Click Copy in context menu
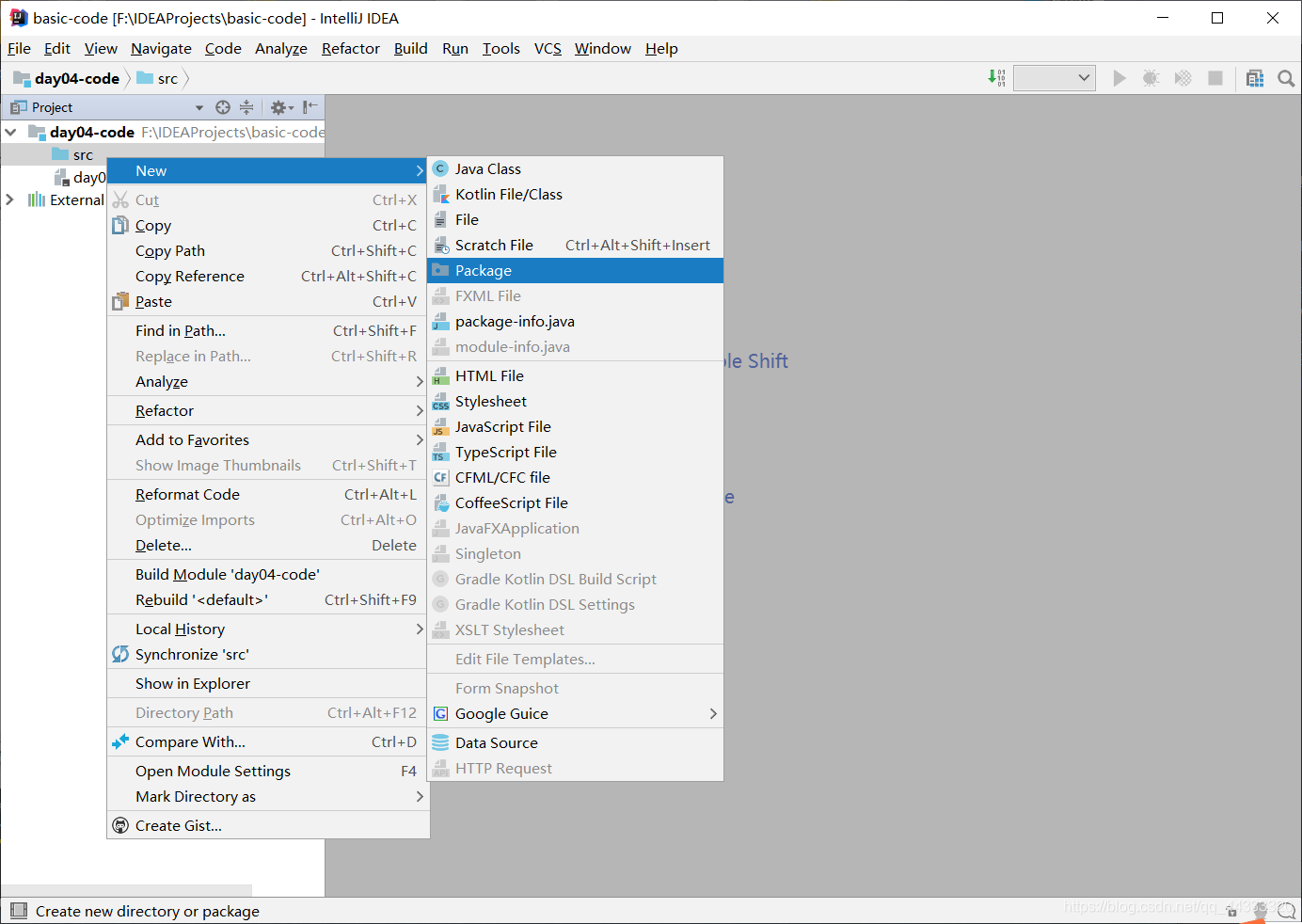Viewport: 1302px width, 924px height. pyautogui.click(x=267, y=226)
